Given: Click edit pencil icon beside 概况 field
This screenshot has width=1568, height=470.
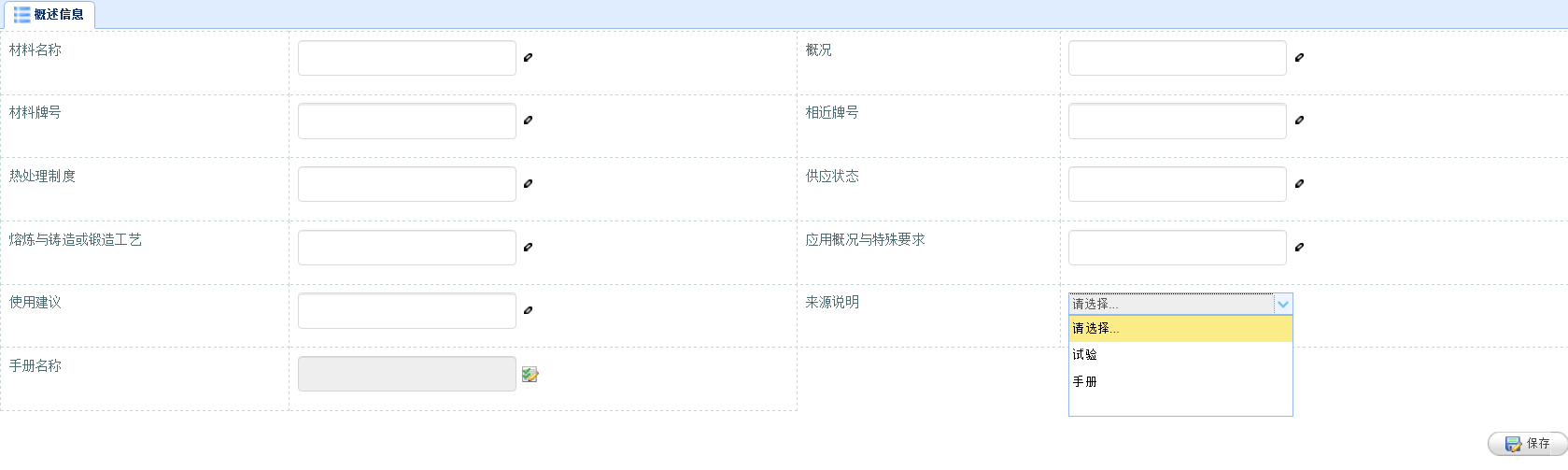Looking at the screenshot, I should coord(1299,58).
